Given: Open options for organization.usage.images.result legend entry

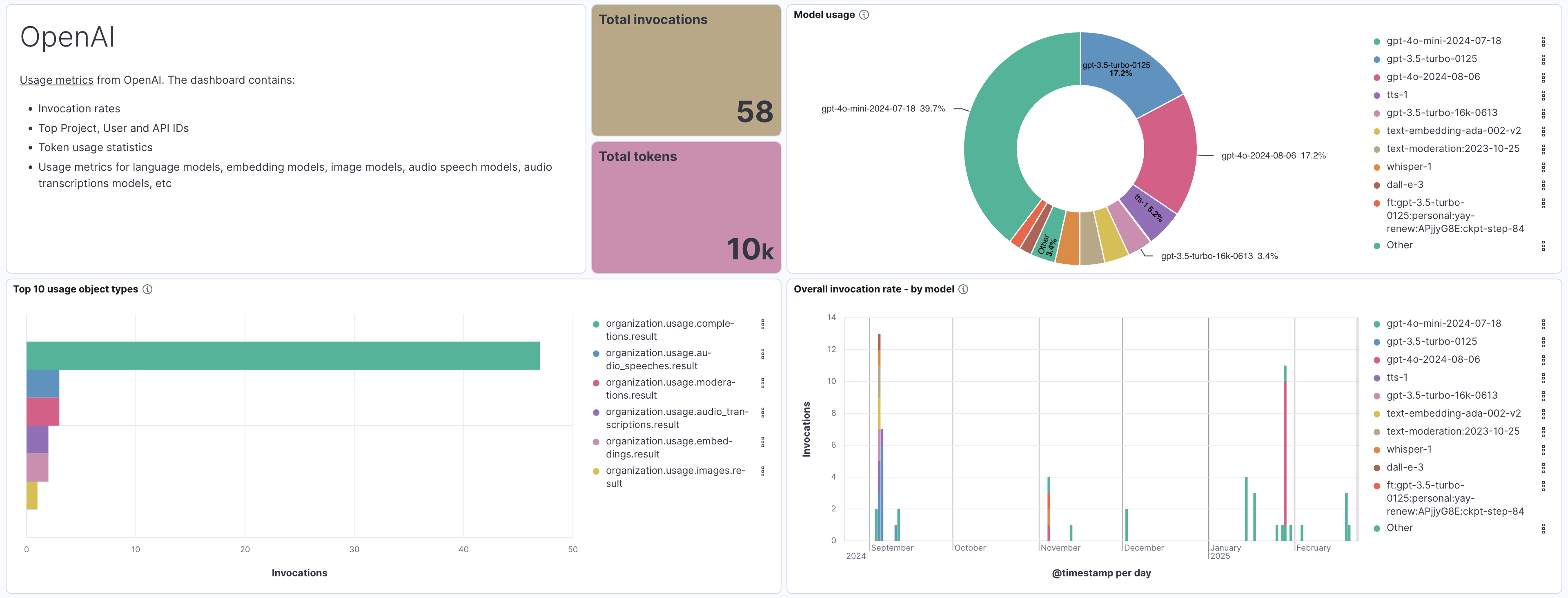Looking at the screenshot, I should pos(762,471).
